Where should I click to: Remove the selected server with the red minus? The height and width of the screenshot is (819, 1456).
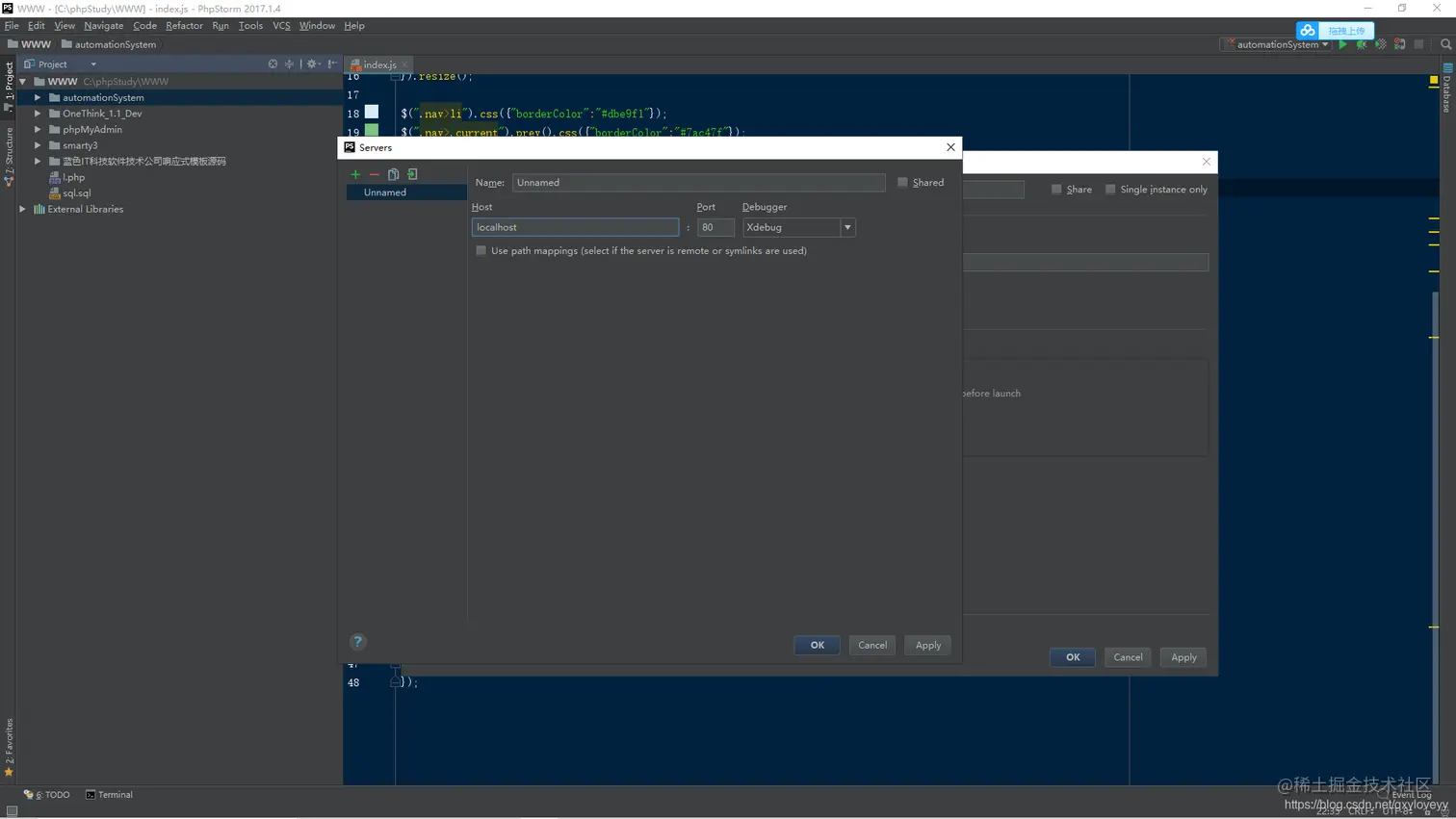(x=375, y=174)
